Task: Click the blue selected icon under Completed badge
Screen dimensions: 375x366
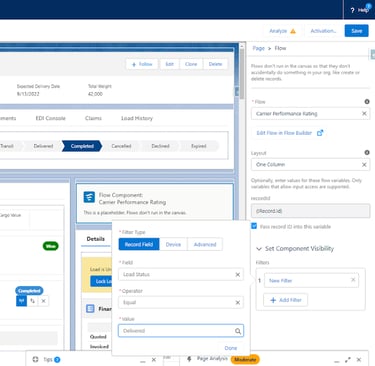Action: click(x=21, y=301)
